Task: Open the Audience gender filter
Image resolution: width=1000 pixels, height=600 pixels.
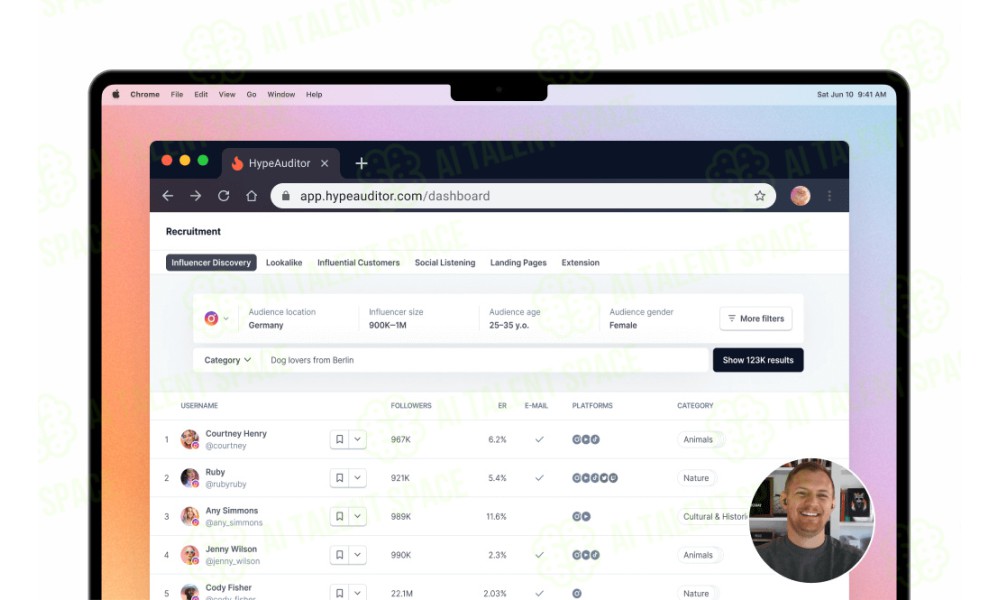Action: [x=641, y=318]
